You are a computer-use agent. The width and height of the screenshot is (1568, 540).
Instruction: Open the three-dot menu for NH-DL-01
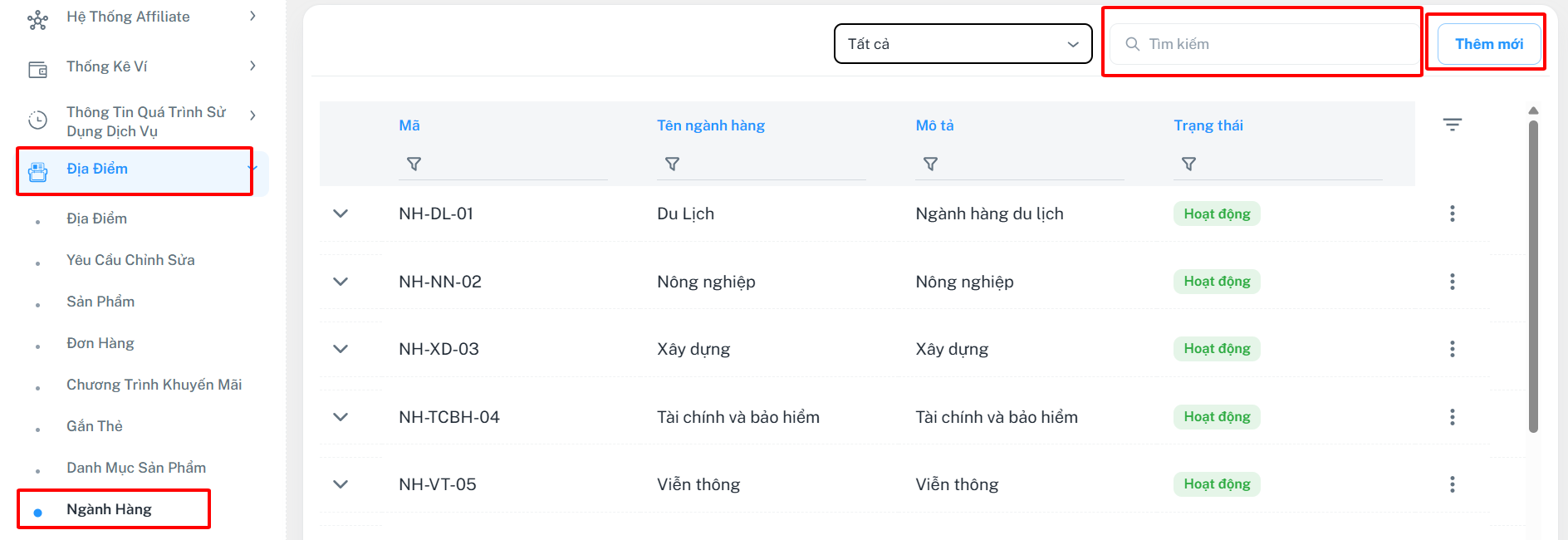click(1452, 214)
